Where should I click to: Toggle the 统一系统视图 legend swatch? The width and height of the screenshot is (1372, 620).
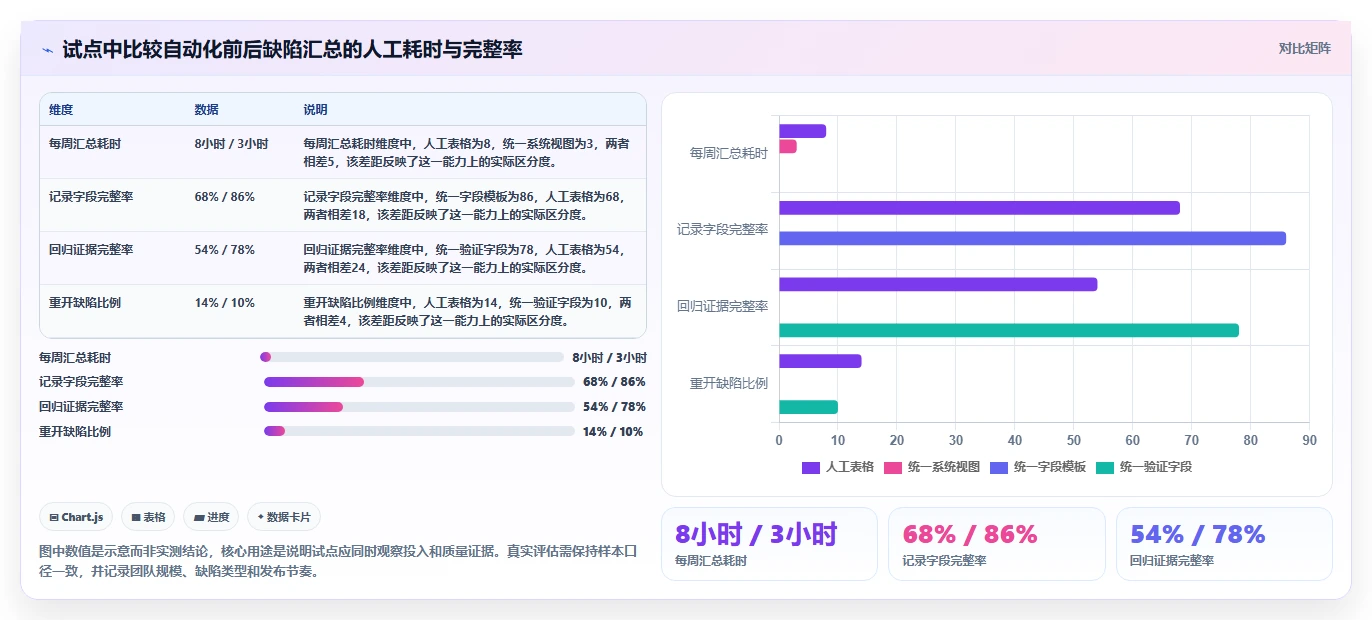[893, 467]
